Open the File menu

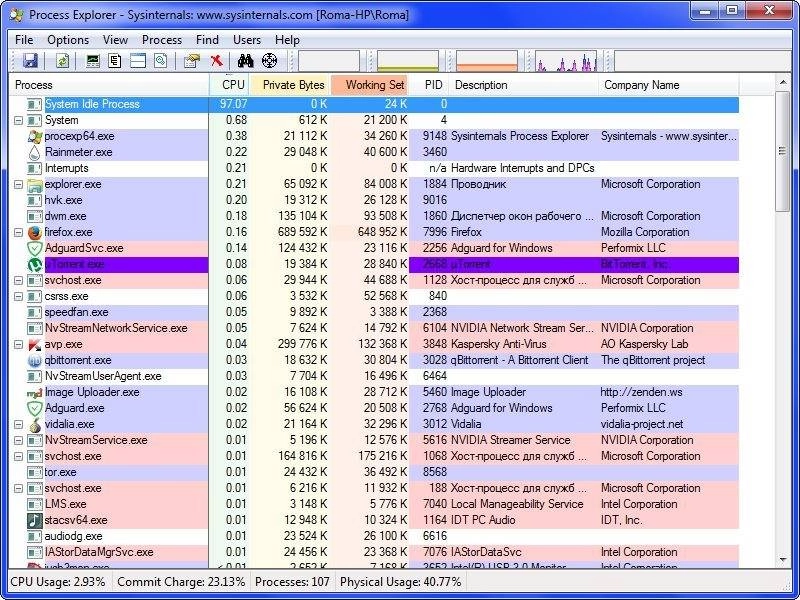point(24,40)
